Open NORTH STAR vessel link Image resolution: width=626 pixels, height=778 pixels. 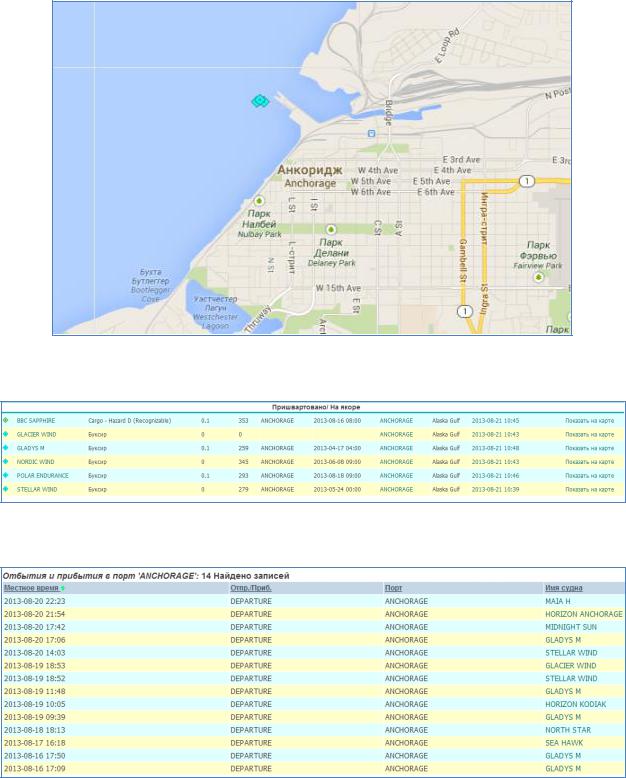click(568, 730)
